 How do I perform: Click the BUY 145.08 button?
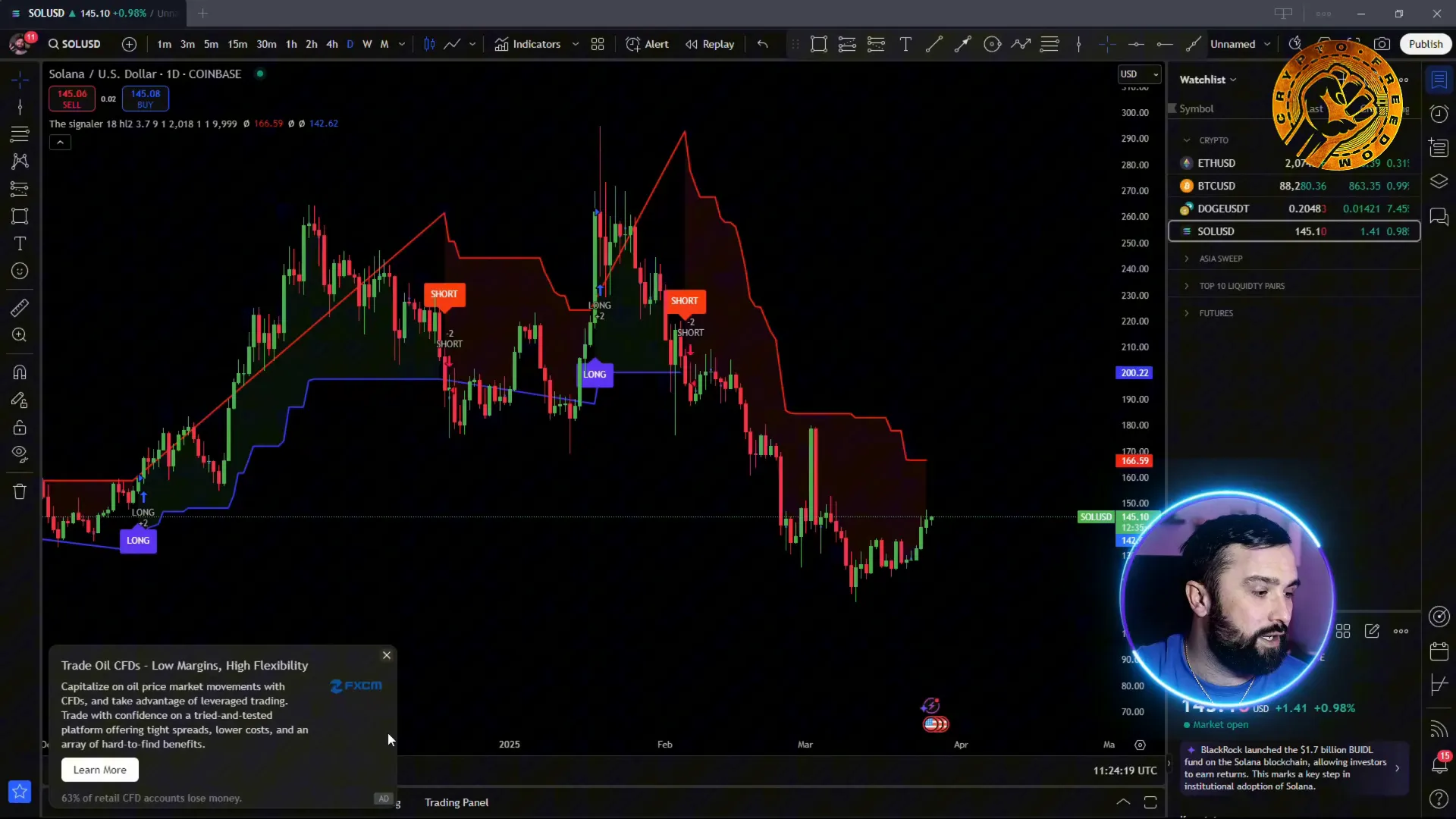pos(146,99)
